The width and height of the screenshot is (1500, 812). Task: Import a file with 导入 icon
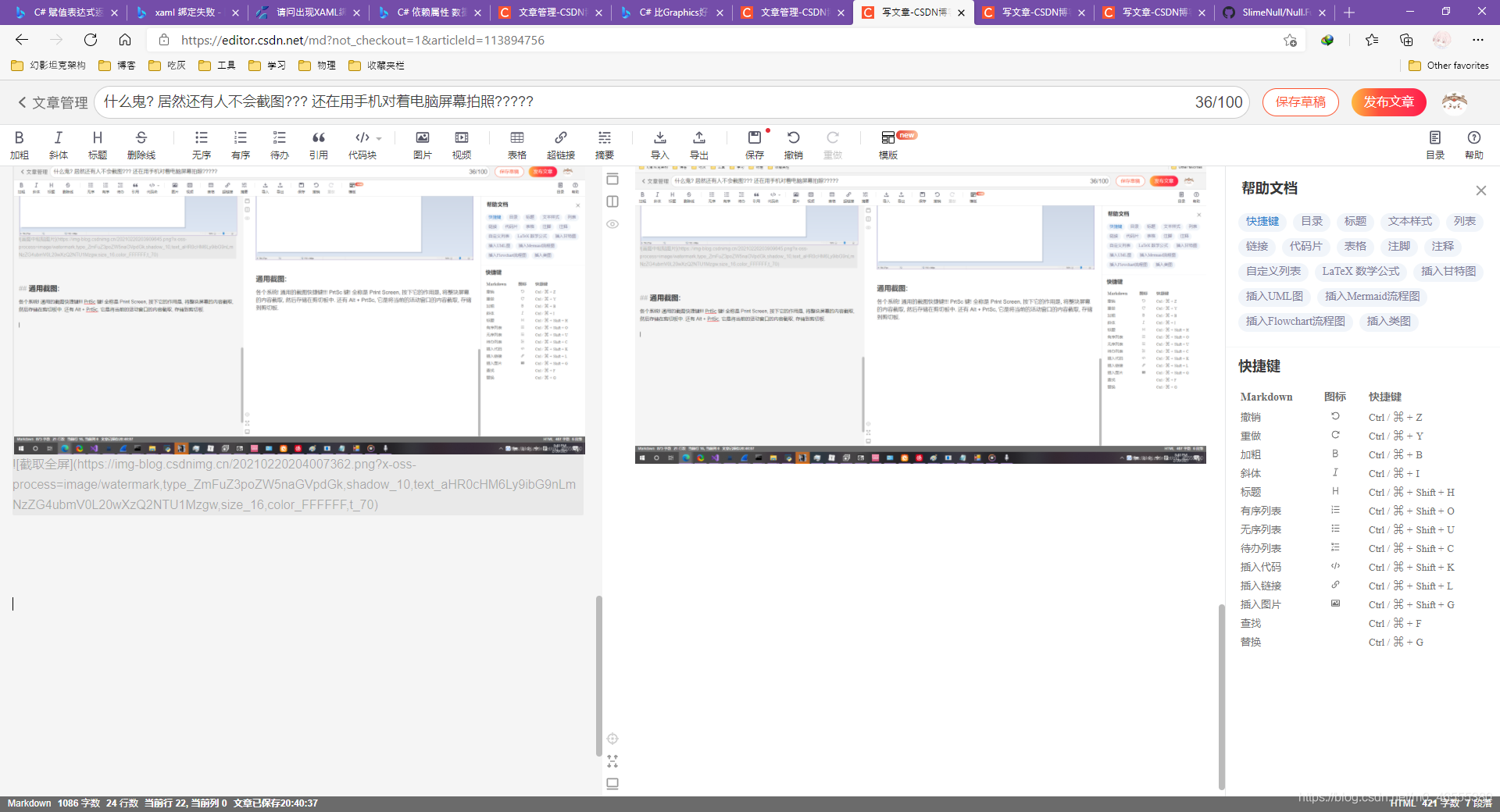coord(660,145)
